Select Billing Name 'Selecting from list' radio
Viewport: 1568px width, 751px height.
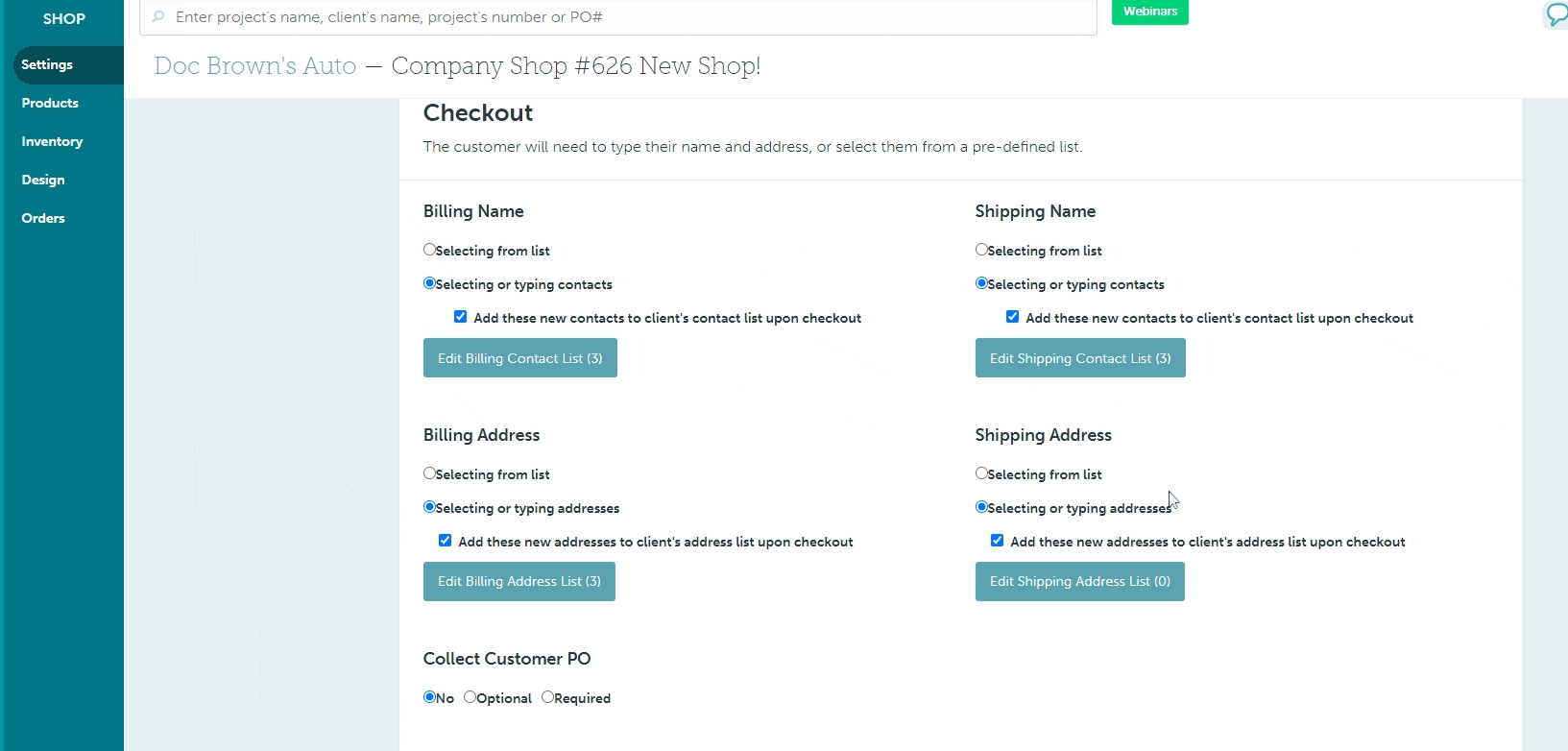click(429, 250)
